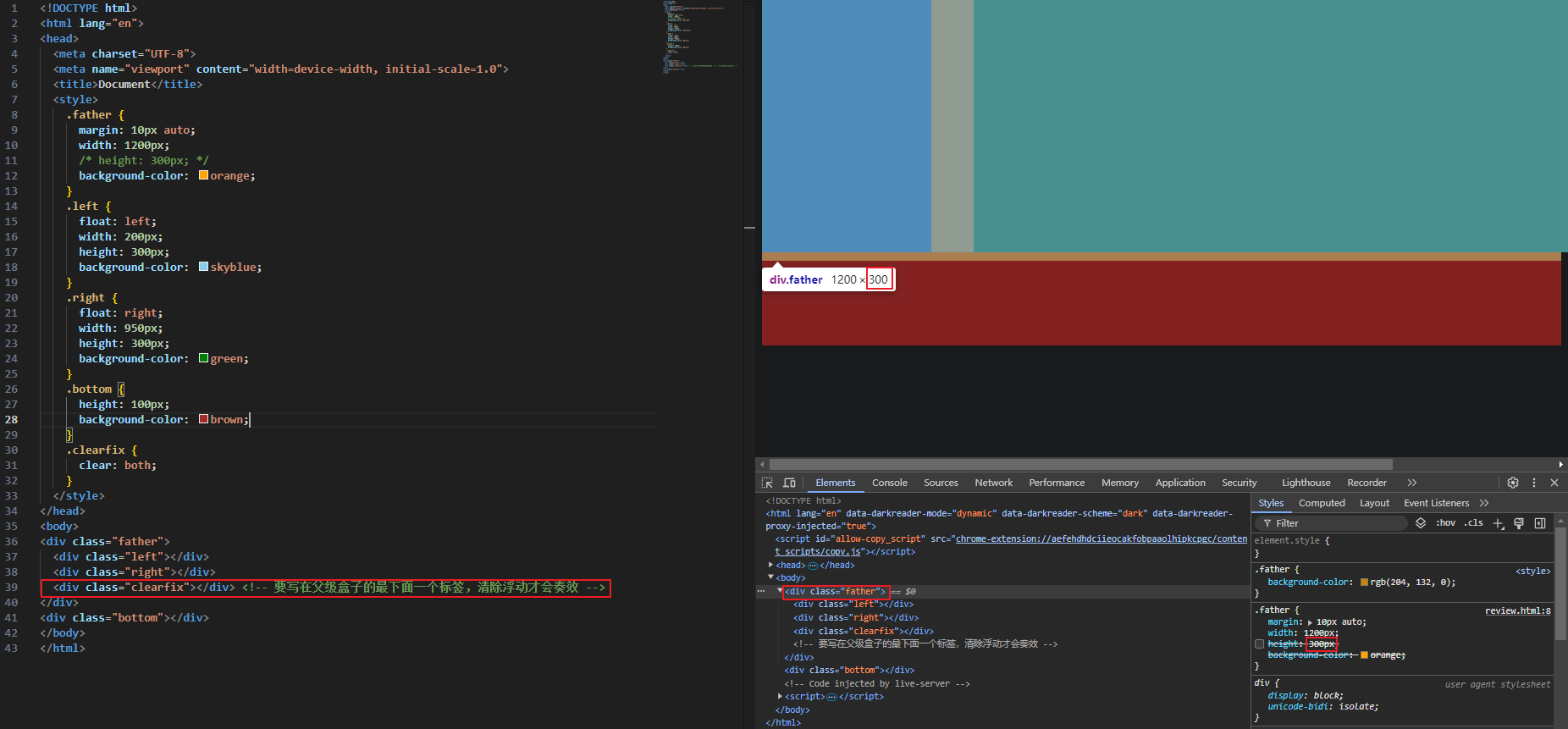Image resolution: width=1568 pixels, height=729 pixels.
Task: Add new style rule plus icon
Action: point(1498,523)
